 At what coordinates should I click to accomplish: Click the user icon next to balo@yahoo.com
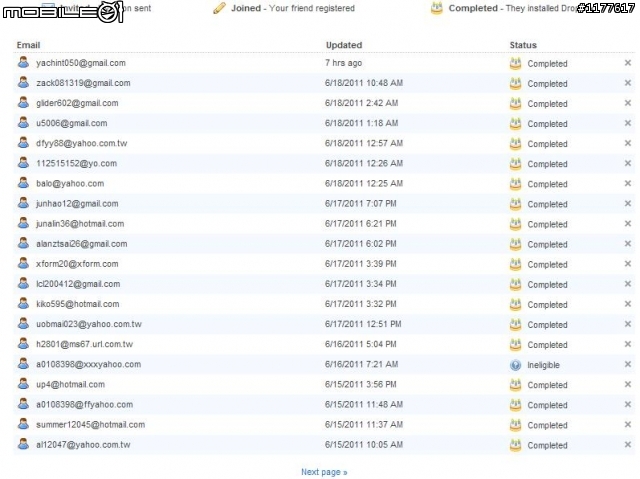[x=24, y=183]
